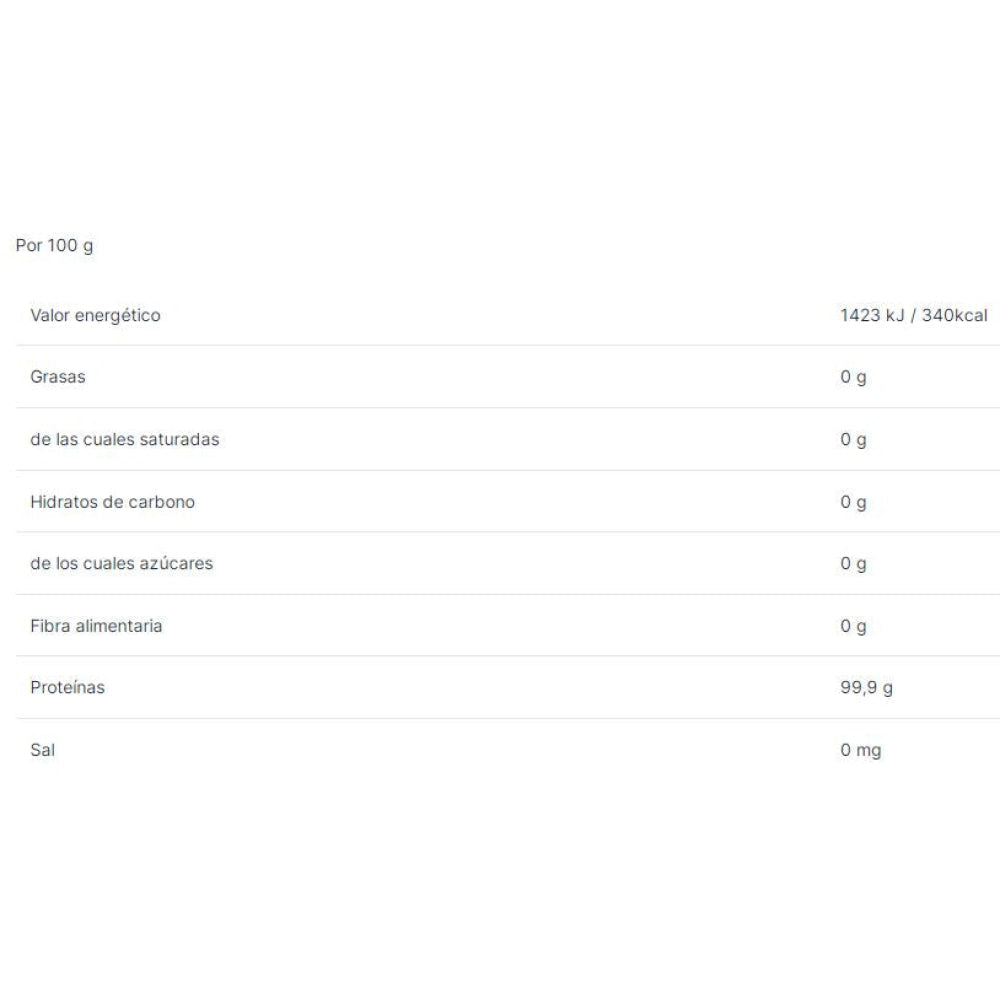Click '0 g' in Fibra alimentaria row
Screen dimensions: 1000x1000
pyautogui.click(x=853, y=627)
